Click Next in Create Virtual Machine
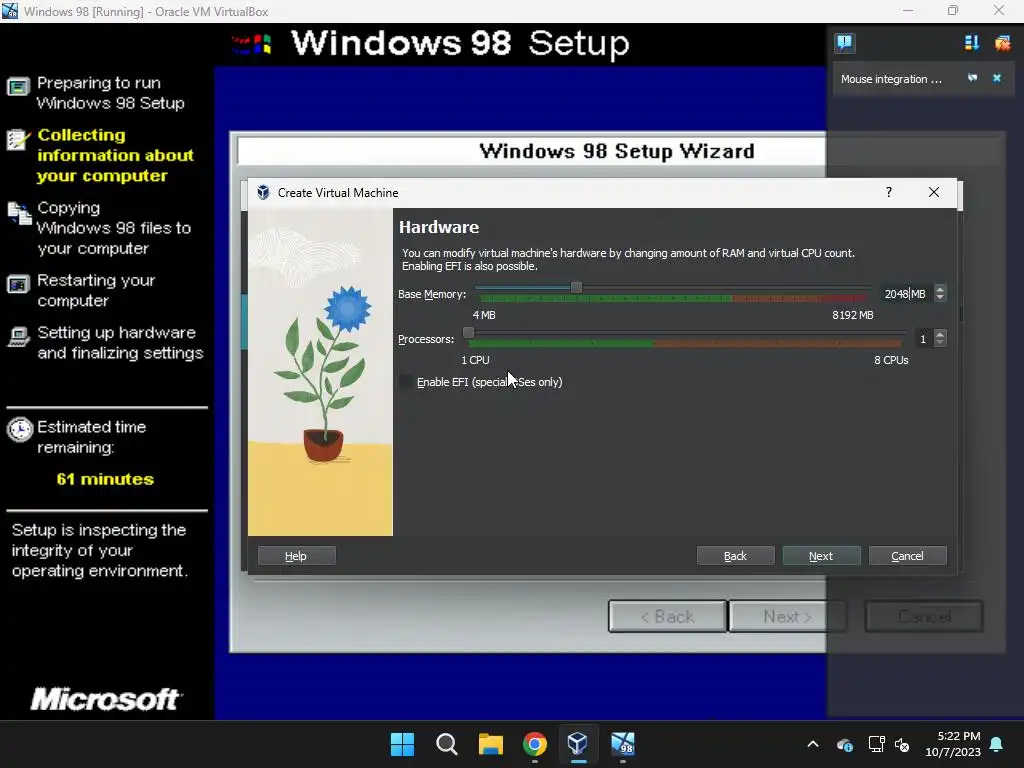The image size is (1024, 768). coord(822,556)
